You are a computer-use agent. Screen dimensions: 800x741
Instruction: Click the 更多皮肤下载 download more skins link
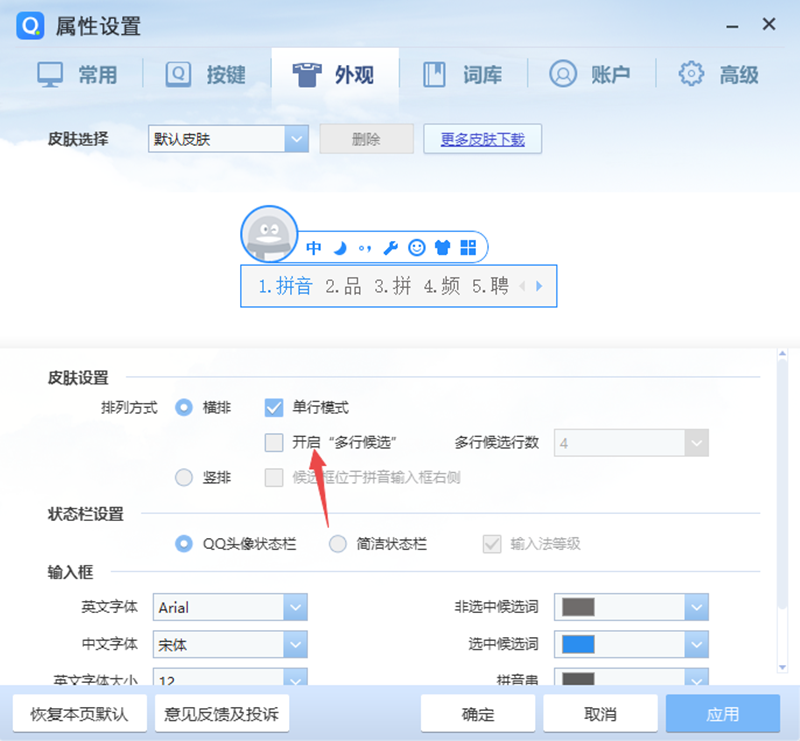[x=482, y=139]
